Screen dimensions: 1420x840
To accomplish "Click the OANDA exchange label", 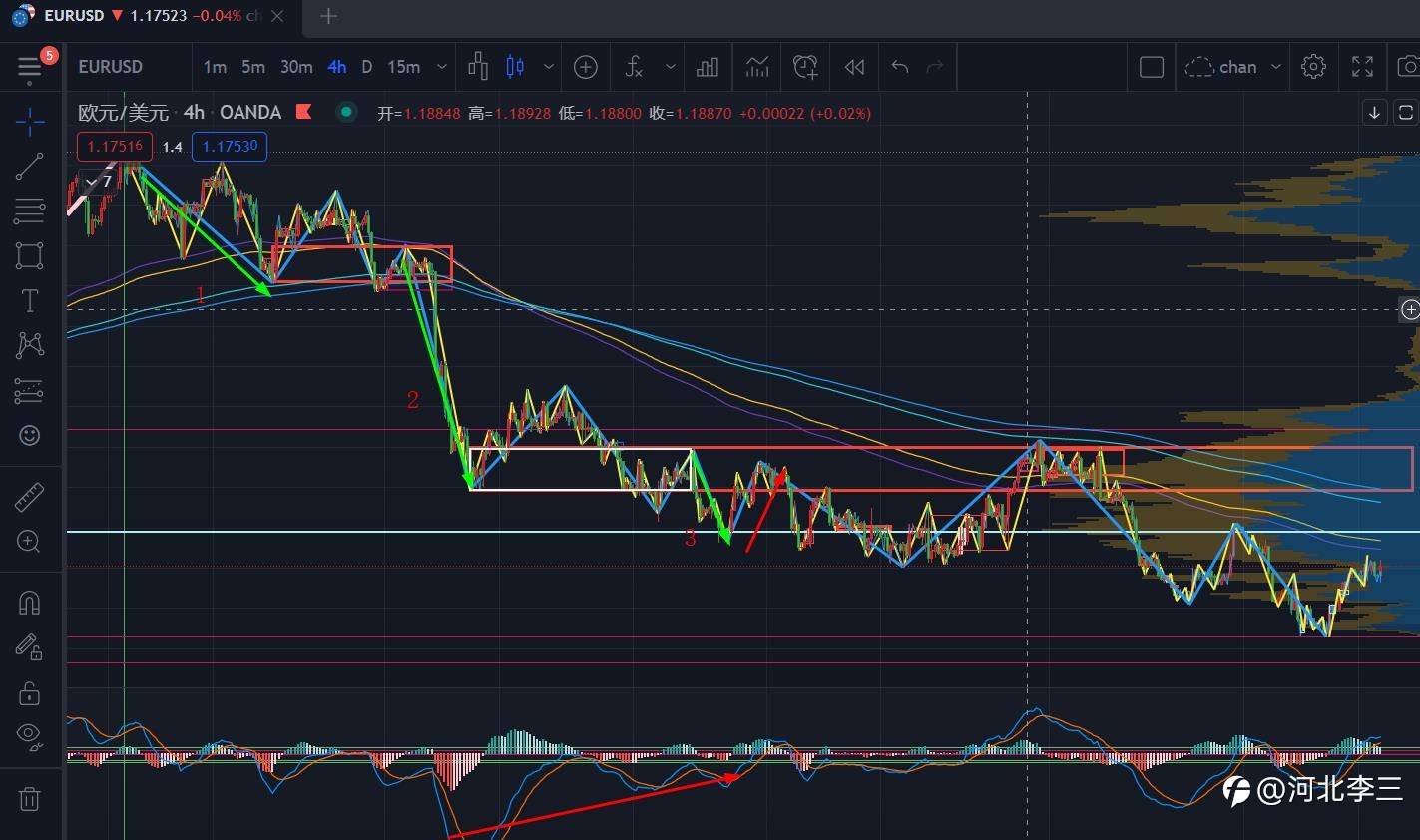I will pos(250,113).
